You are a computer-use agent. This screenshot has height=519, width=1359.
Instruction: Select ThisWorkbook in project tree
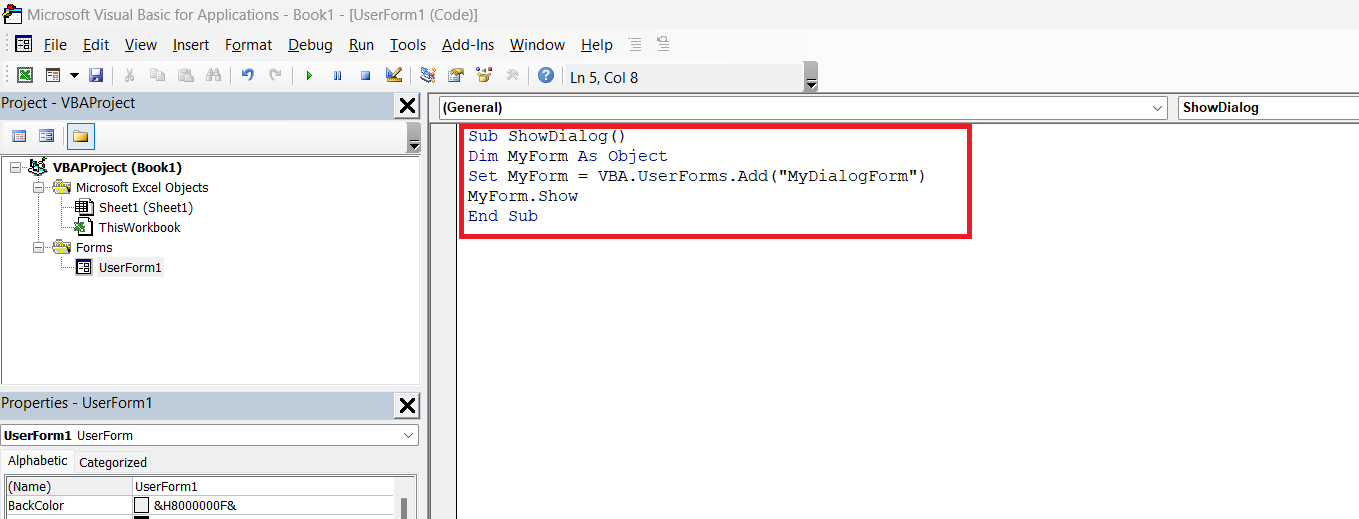(139, 227)
